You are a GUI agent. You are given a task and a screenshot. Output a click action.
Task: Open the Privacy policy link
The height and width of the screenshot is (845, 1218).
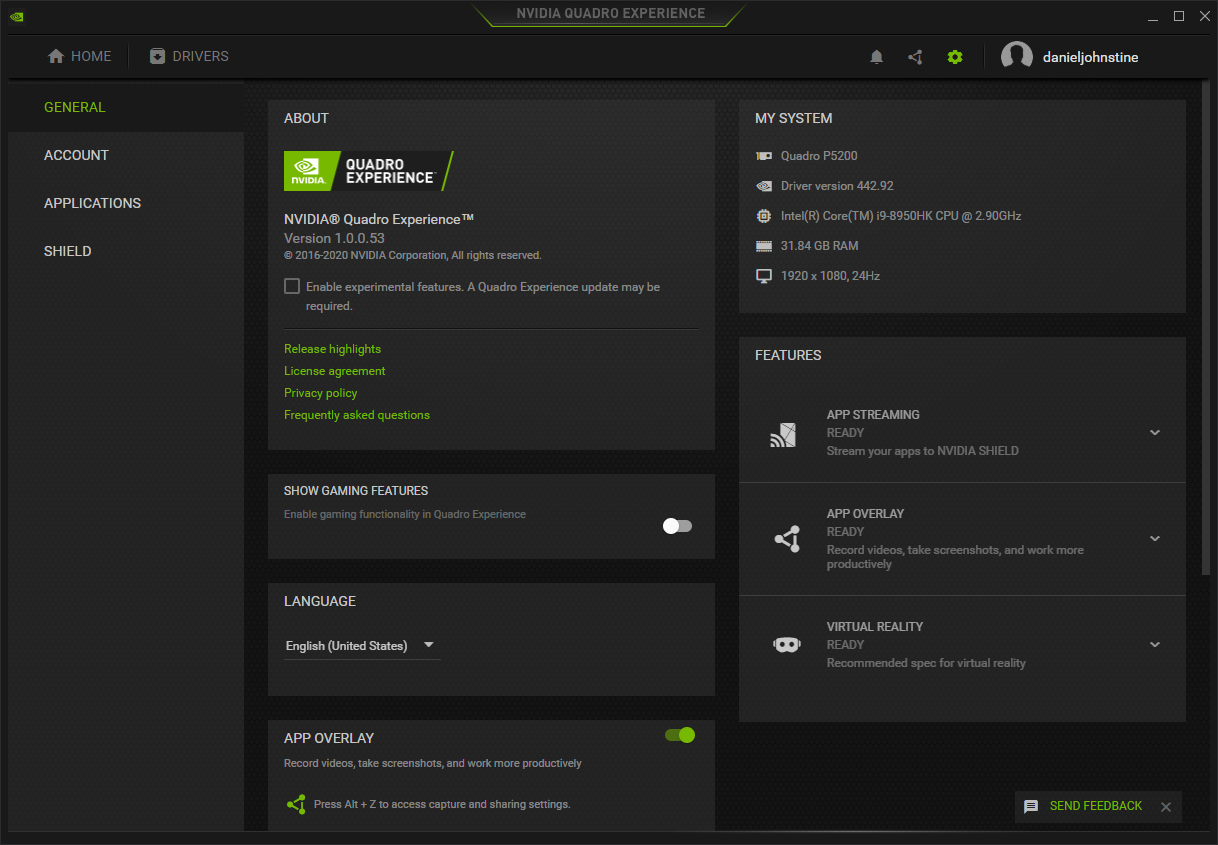[320, 393]
